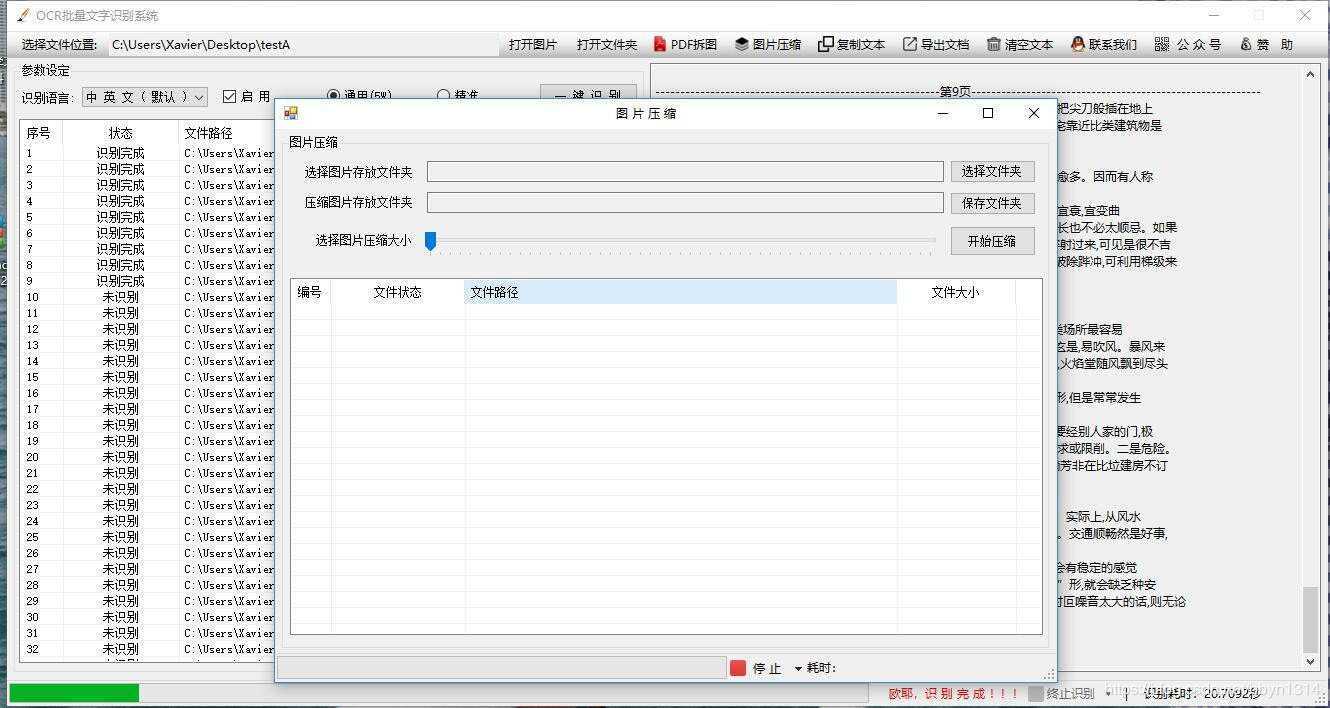This screenshot has height=708, width=1330.
Task: Select the 通用(5X) recognition mode
Action: (x=334, y=95)
